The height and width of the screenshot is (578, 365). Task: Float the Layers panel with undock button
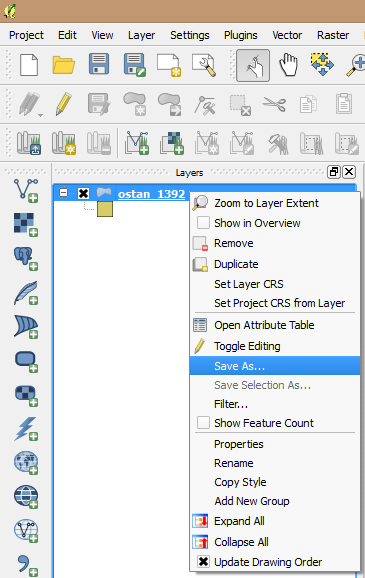tap(334, 172)
